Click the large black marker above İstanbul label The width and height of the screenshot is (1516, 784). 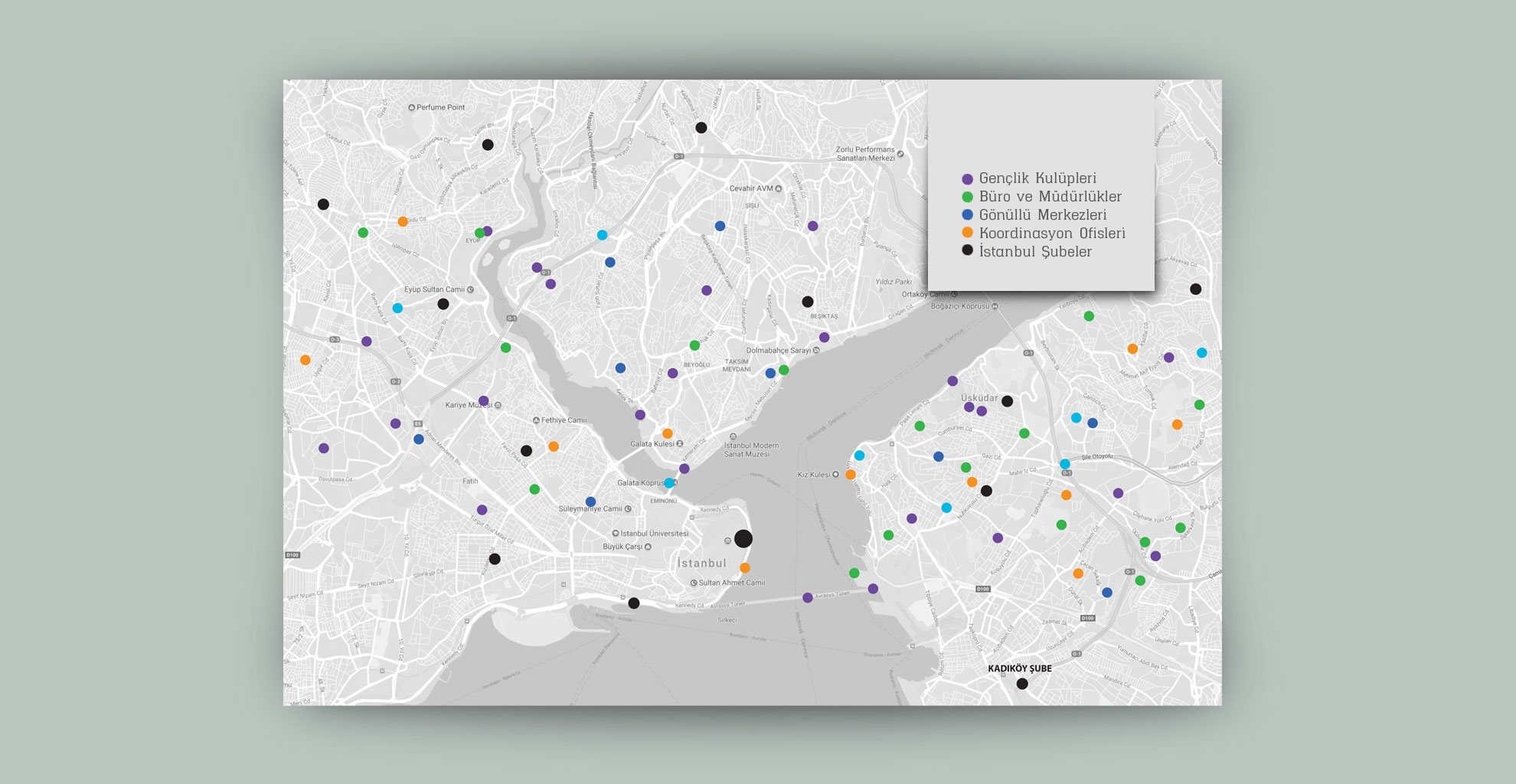coord(743,539)
